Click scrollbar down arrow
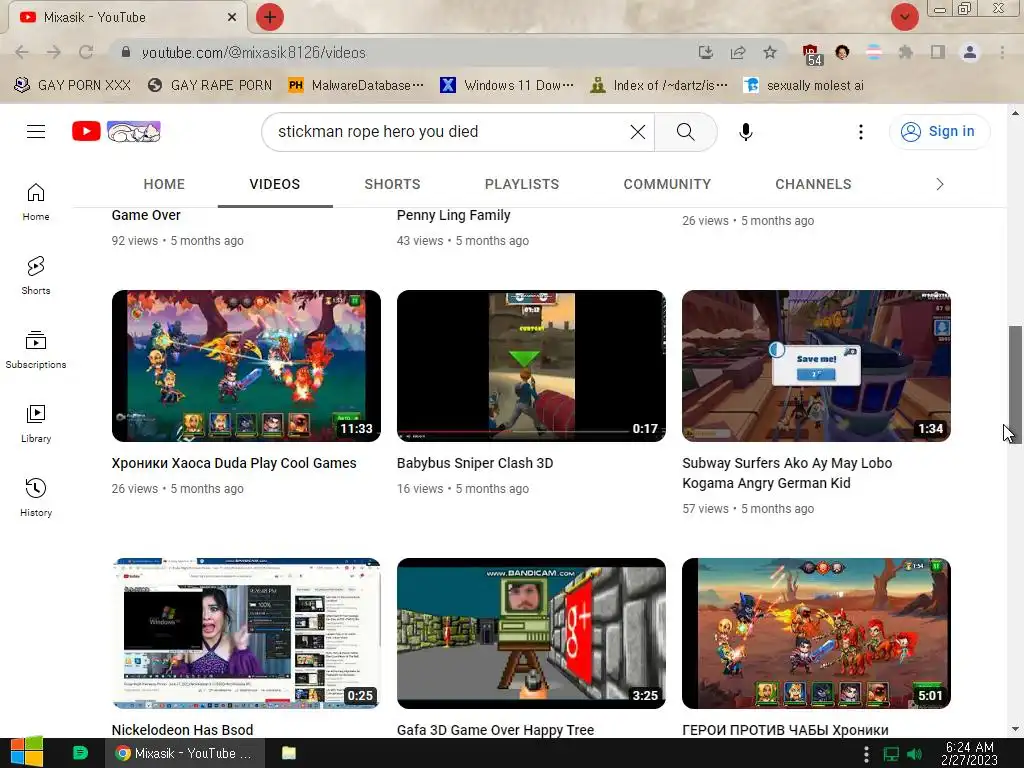 (1015, 729)
